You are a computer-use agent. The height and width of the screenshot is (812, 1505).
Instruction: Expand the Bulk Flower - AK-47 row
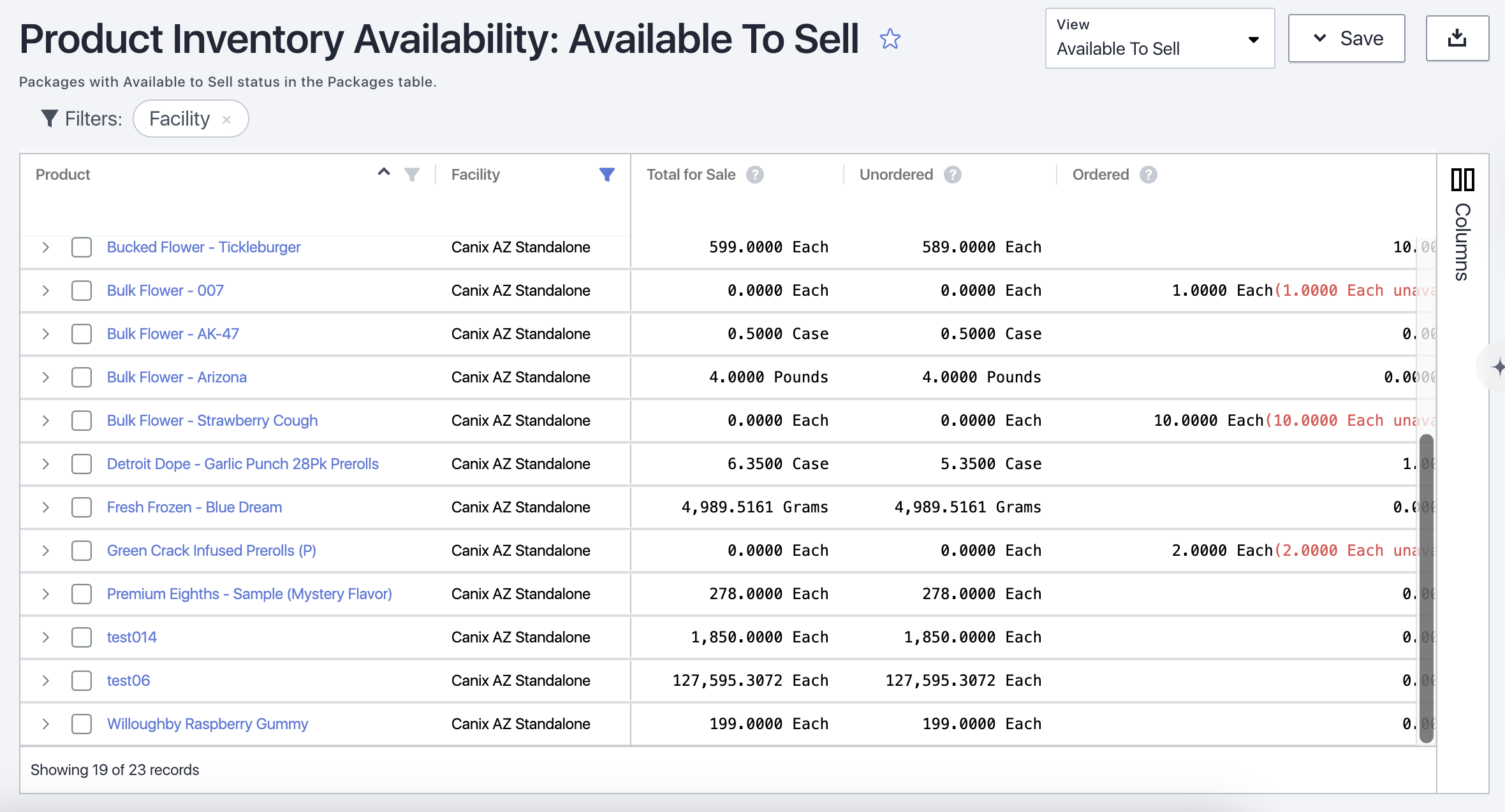[x=45, y=334]
